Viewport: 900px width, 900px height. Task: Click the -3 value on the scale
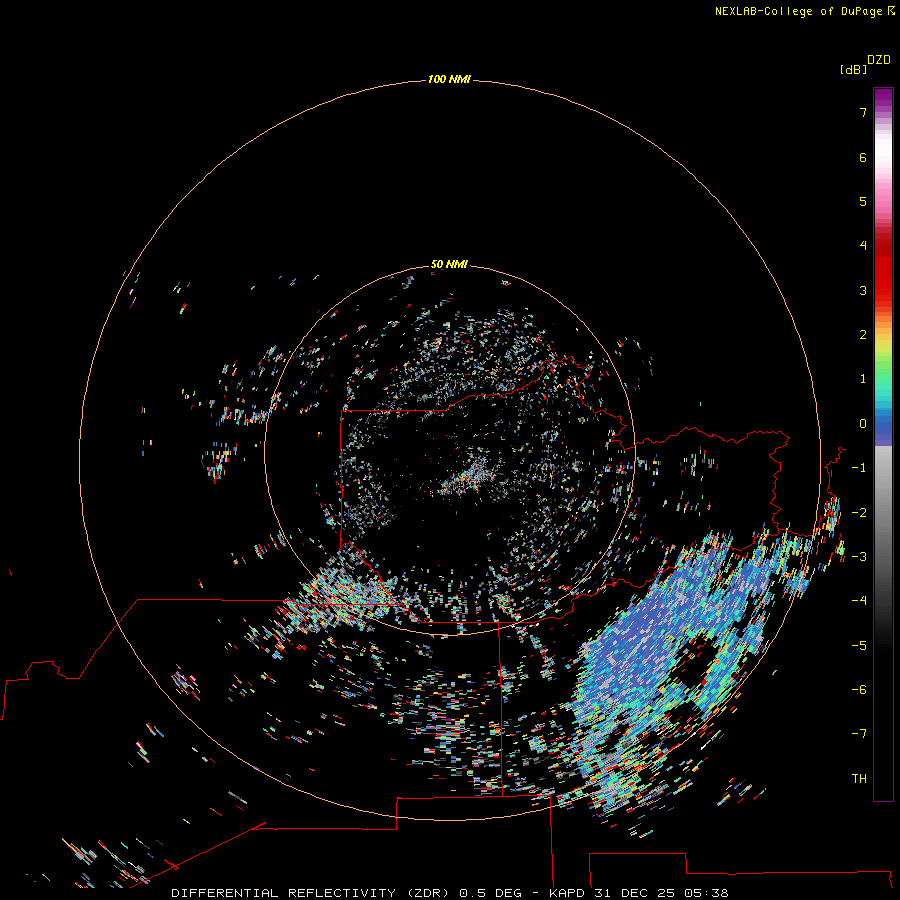(859, 557)
